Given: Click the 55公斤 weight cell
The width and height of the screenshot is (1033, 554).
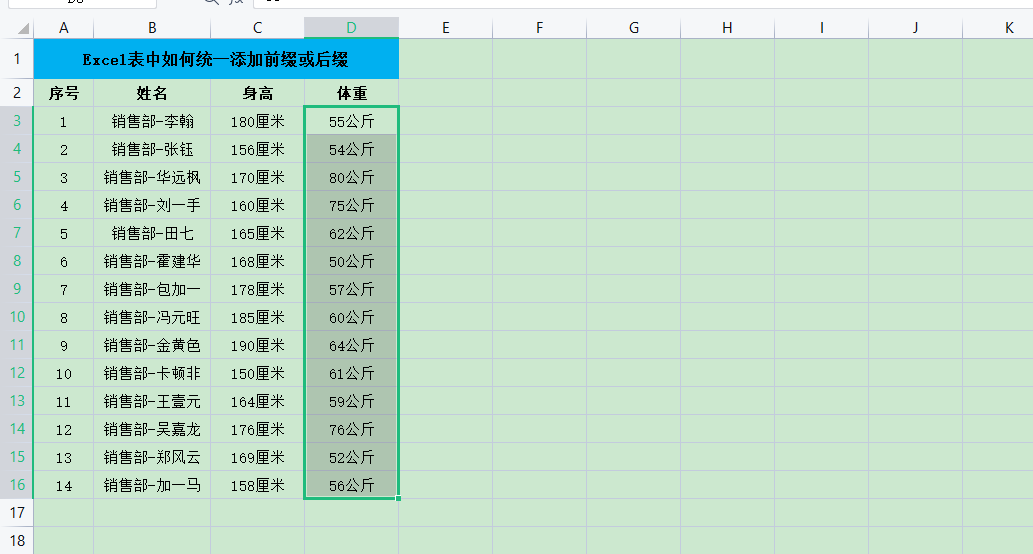Looking at the screenshot, I should click(351, 121).
